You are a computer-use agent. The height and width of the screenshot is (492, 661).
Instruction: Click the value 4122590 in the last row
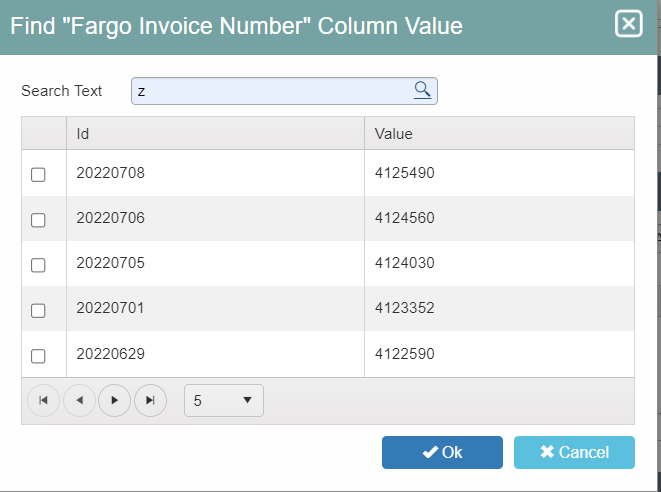[x=404, y=354]
